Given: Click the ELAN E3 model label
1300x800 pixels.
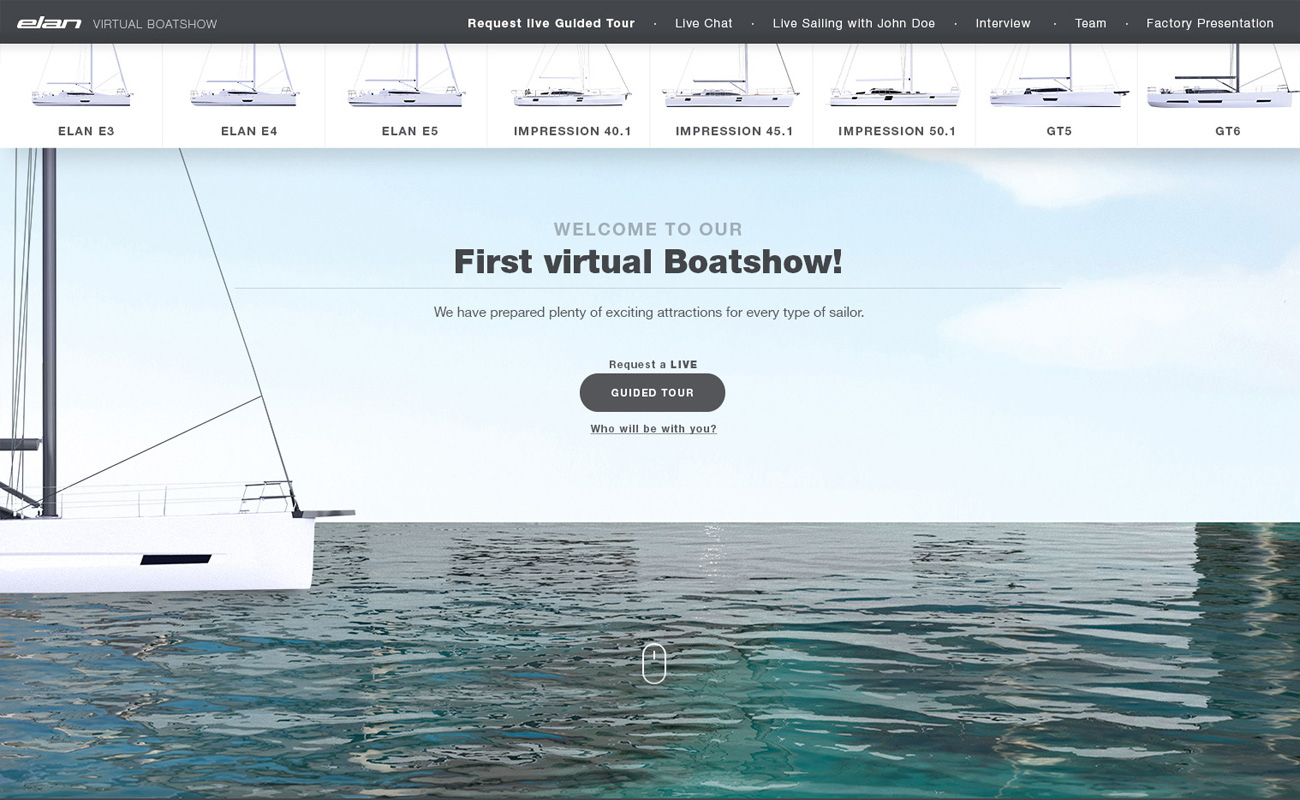Looking at the screenshot, I should click(86, 131).
